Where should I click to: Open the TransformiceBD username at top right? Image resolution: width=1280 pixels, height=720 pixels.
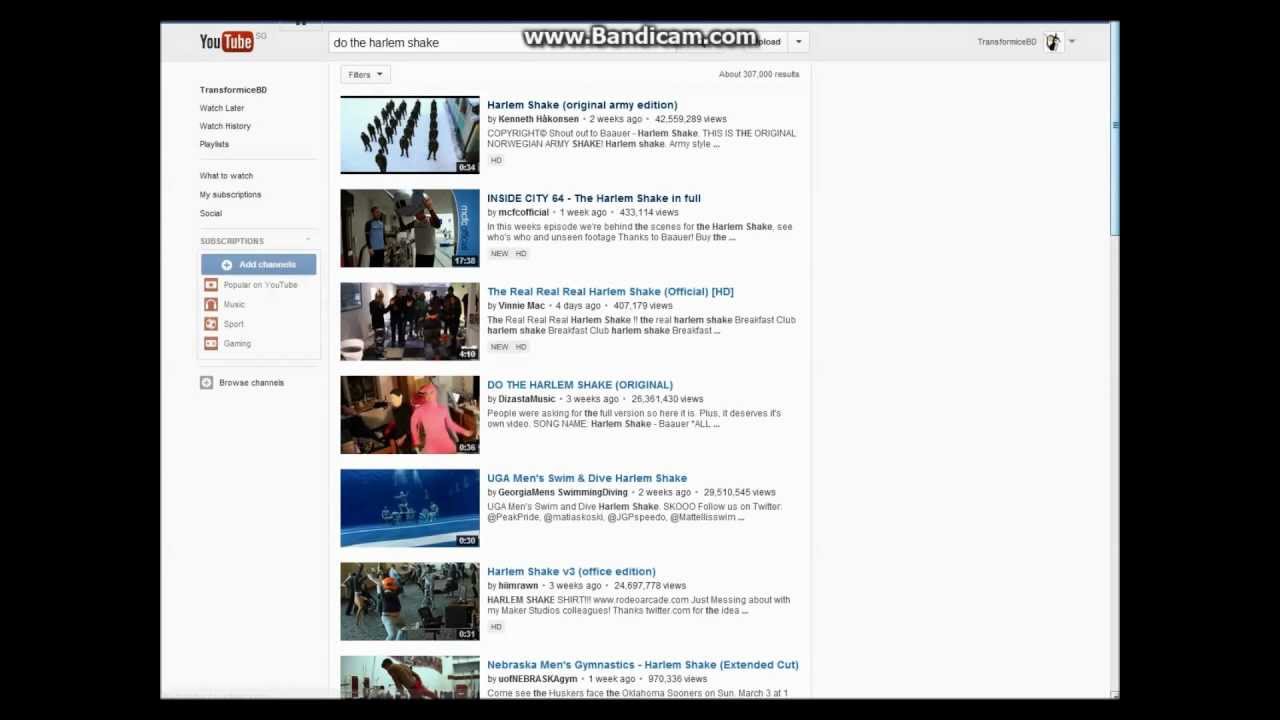pyautogui.click(x=1006, y=42)
